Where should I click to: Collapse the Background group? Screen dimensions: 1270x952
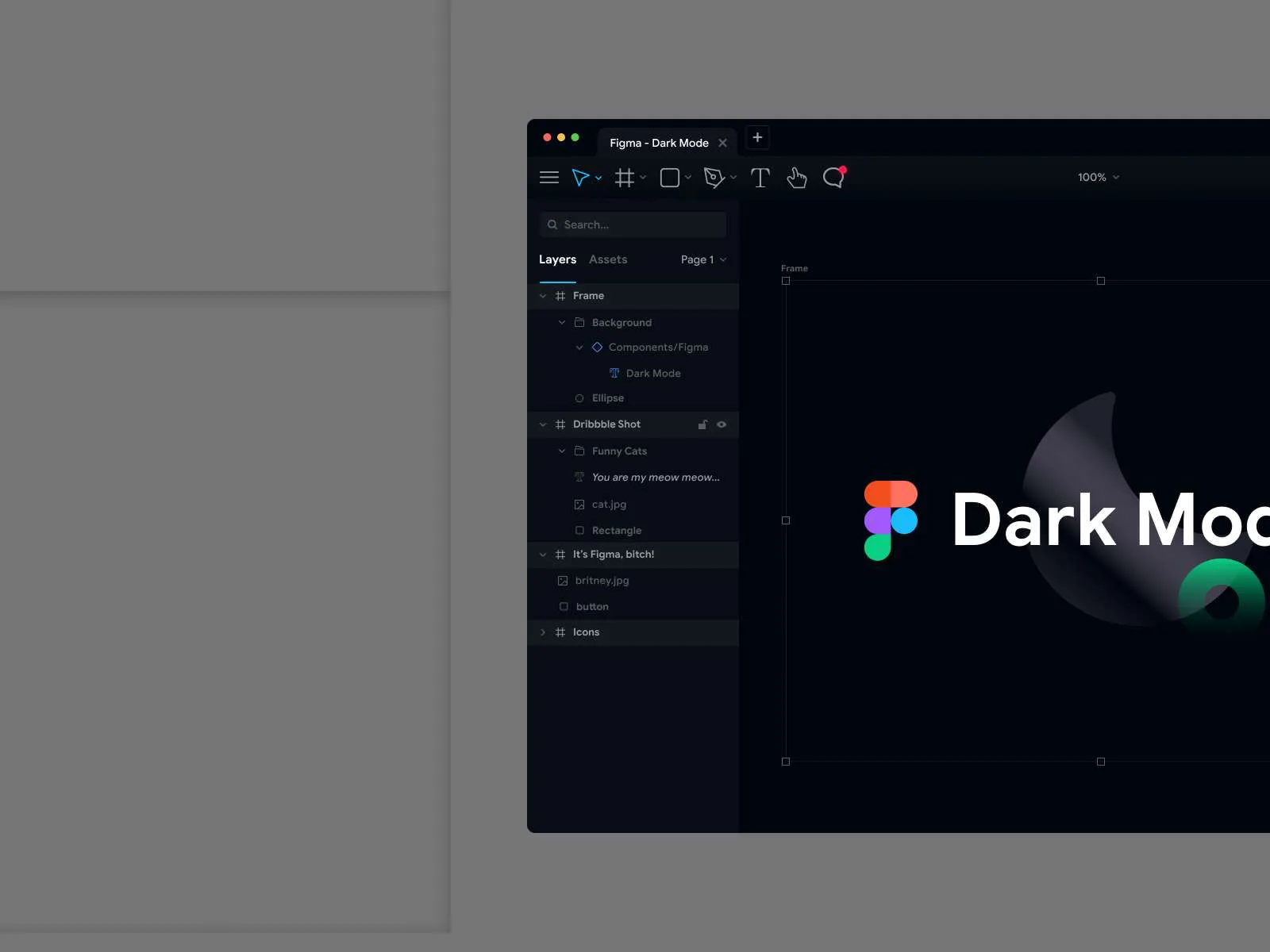coord(561,322)
